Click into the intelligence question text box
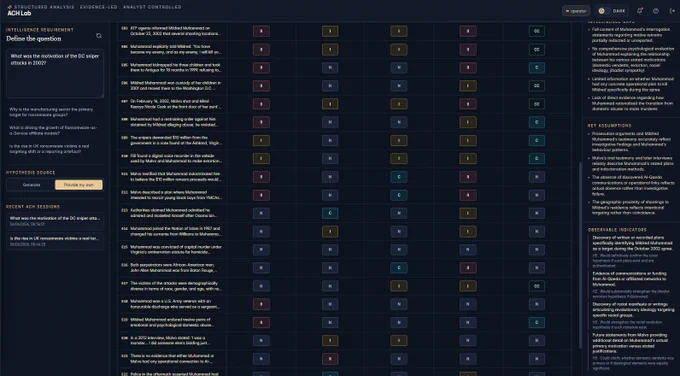Screen dimensions: 680x376 pos(55,73)
